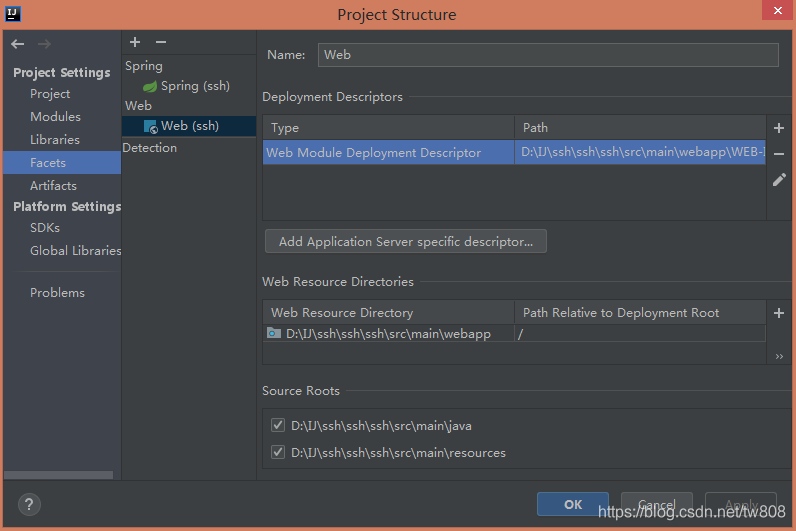Open the Modules settings section
796x531 pixels.
(x=55, y=117)
